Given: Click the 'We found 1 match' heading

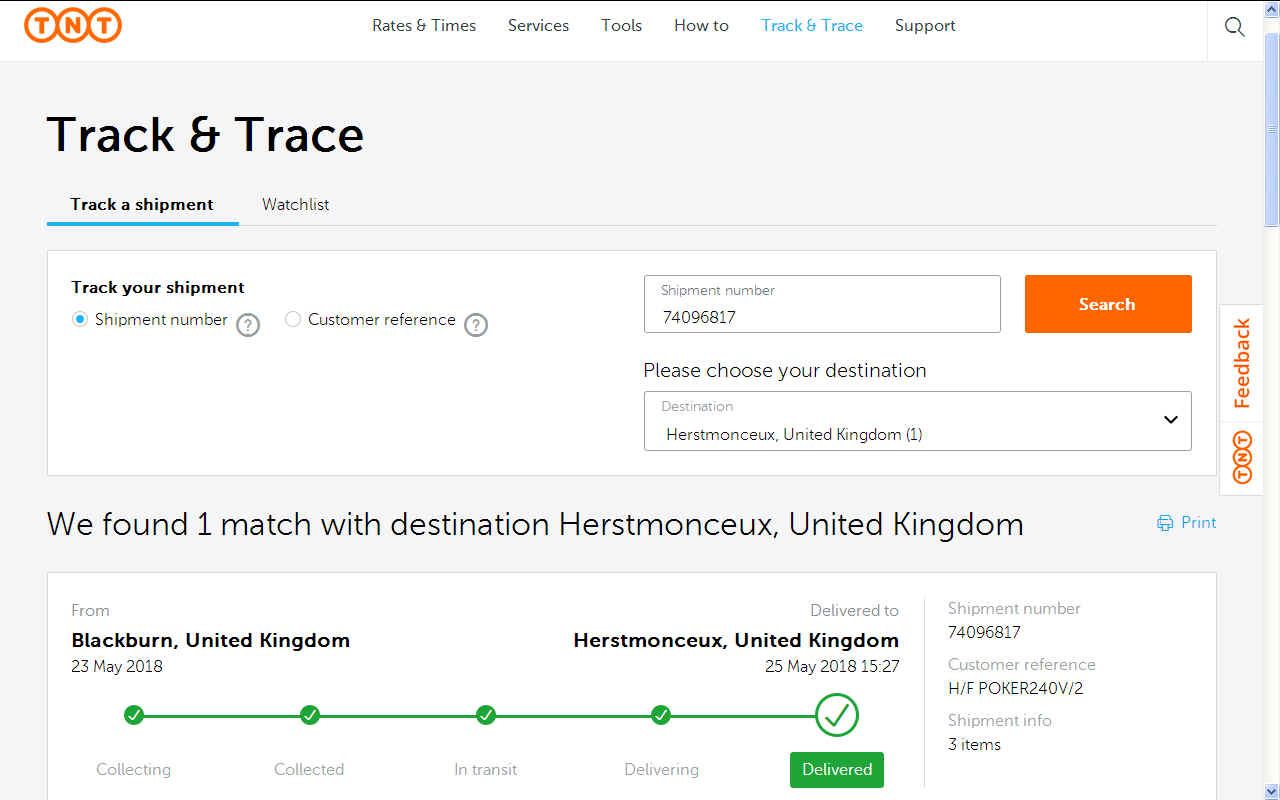Looking at the screenshot, I should tap(535, 525).
